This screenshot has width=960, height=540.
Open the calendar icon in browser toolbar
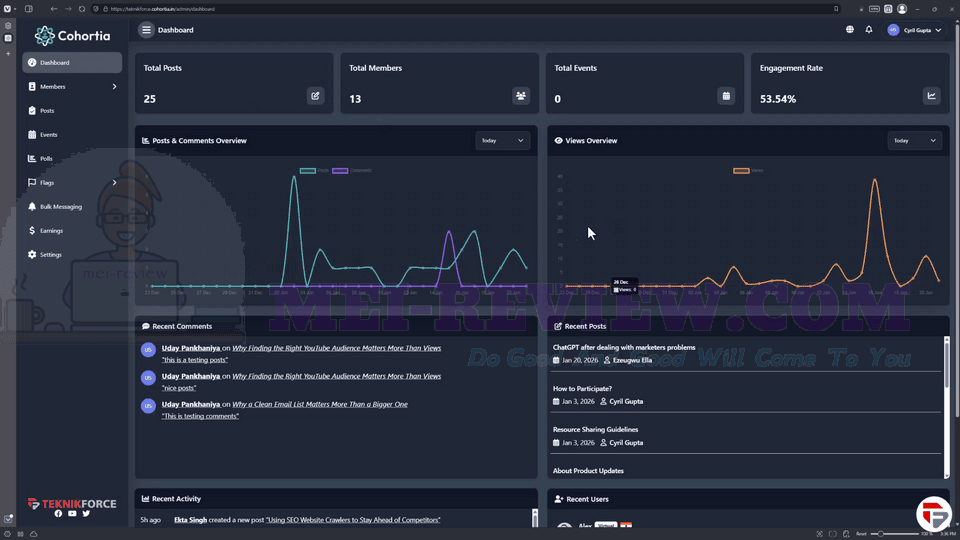(x=888, y=9)
